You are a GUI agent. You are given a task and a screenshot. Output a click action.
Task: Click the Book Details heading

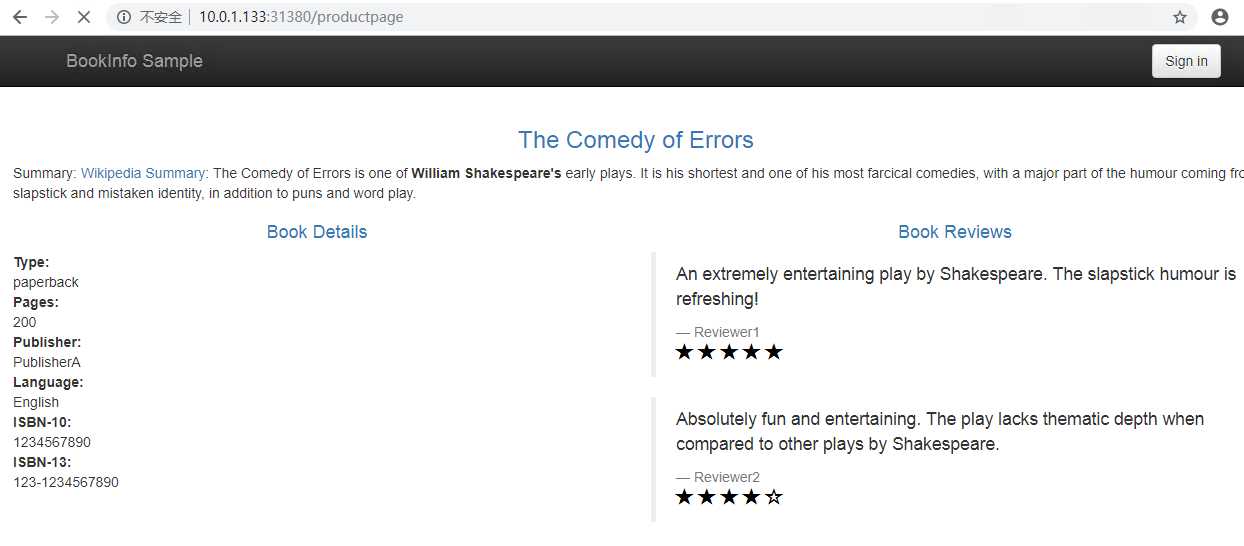(317, 232)
